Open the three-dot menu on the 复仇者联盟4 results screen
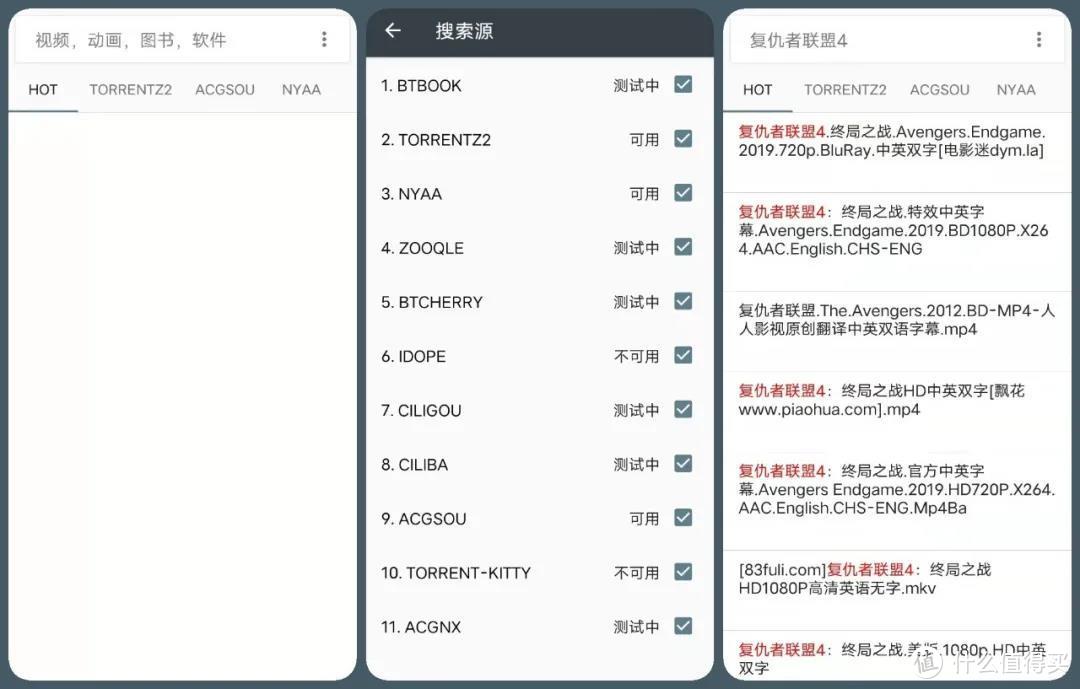The height and width of the screenshot is (689, 1080). click(x=1037, y=38)
